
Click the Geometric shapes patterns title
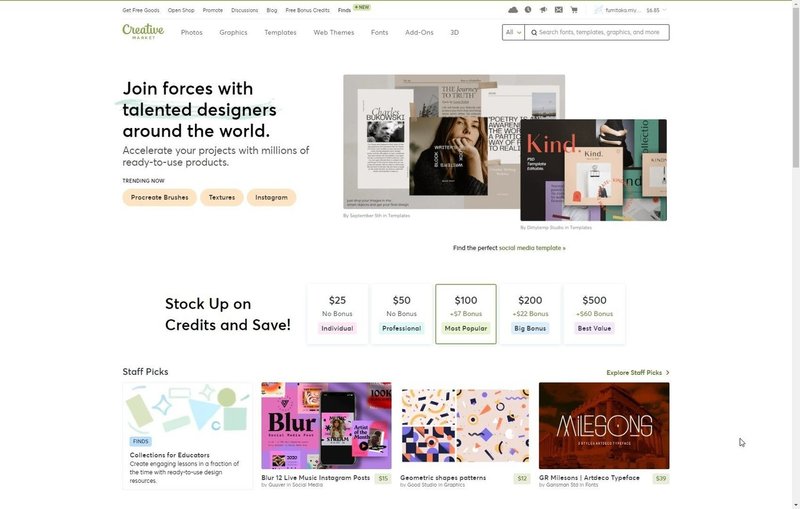[443, 478]
